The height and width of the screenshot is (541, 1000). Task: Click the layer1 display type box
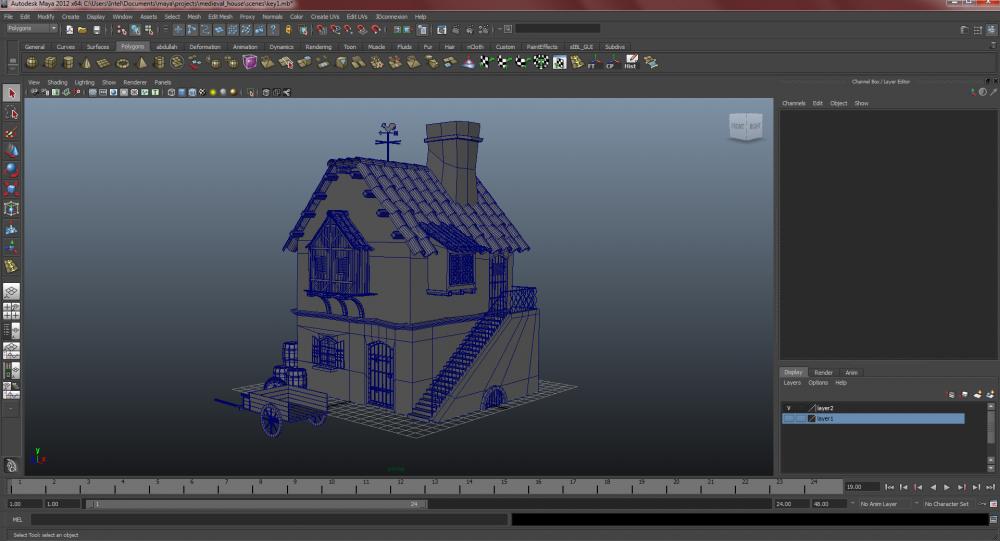tap(800, 419)
